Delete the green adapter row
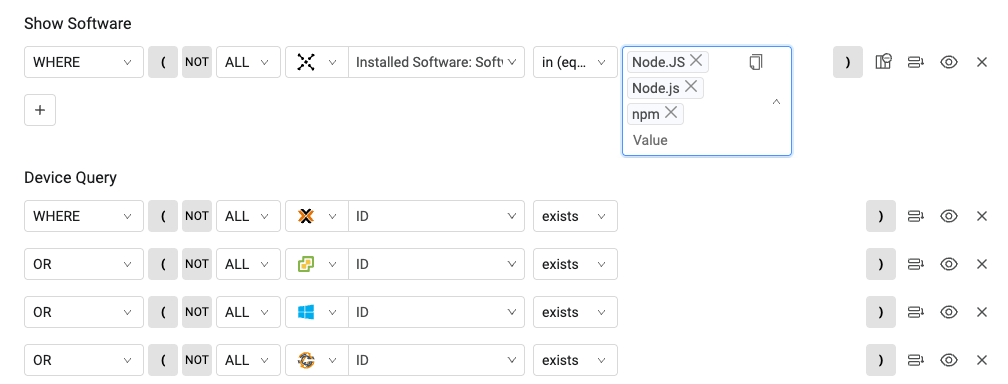Viewport: 1008px width, 384px height. pos(982,264)
